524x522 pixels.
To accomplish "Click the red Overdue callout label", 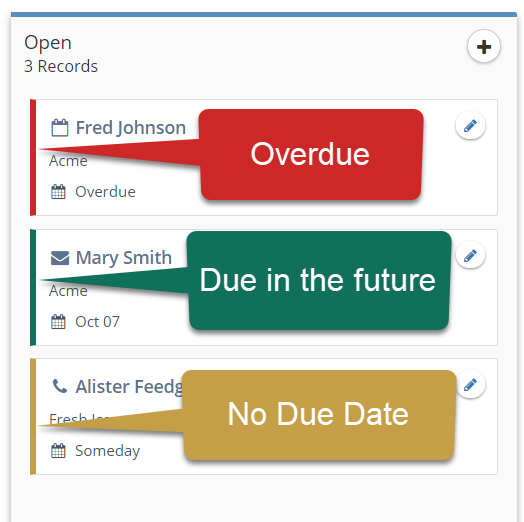I will pyautogui.click(x=310, y=154).
